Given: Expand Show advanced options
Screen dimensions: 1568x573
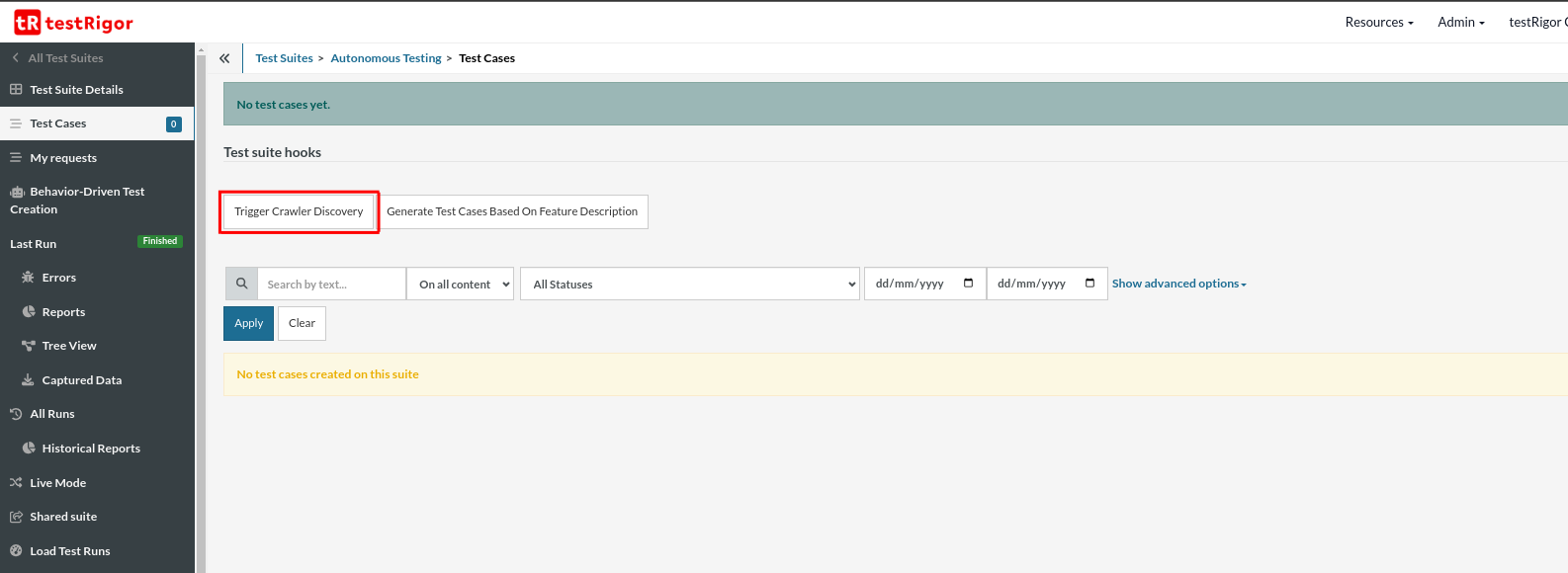Looking at the screenshot, I should click(x=1178, y=284).
